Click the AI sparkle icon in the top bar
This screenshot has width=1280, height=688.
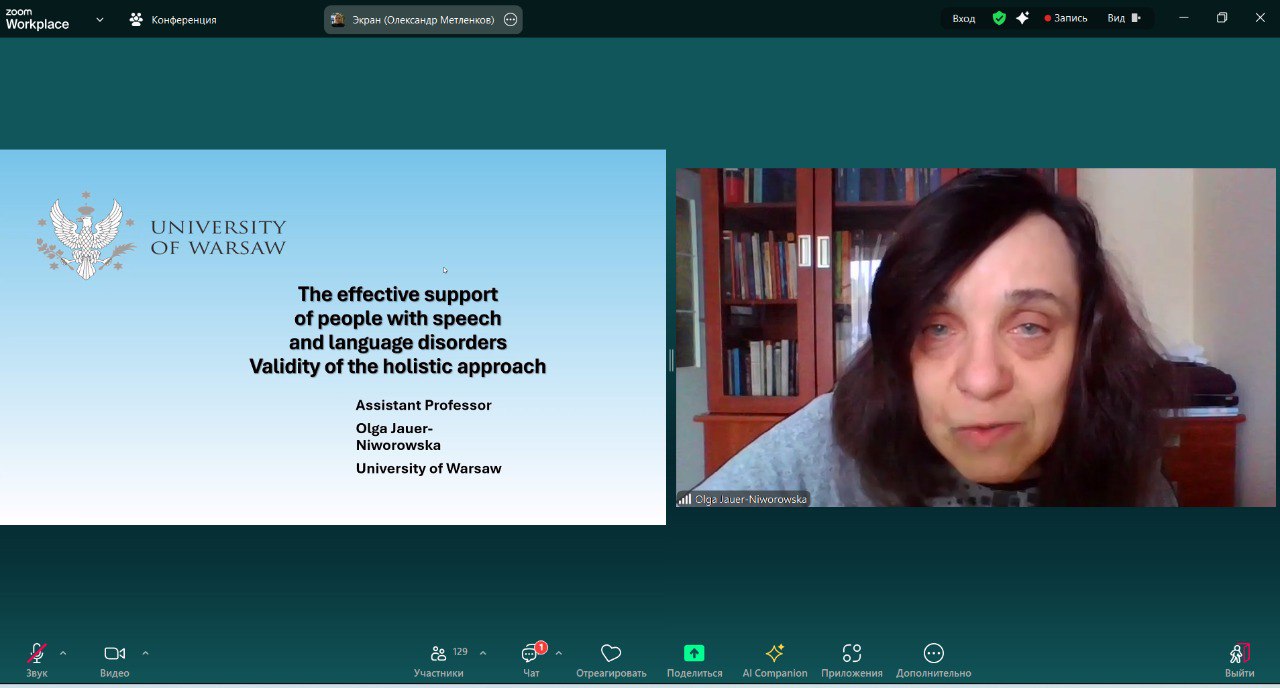point(1022,18)
